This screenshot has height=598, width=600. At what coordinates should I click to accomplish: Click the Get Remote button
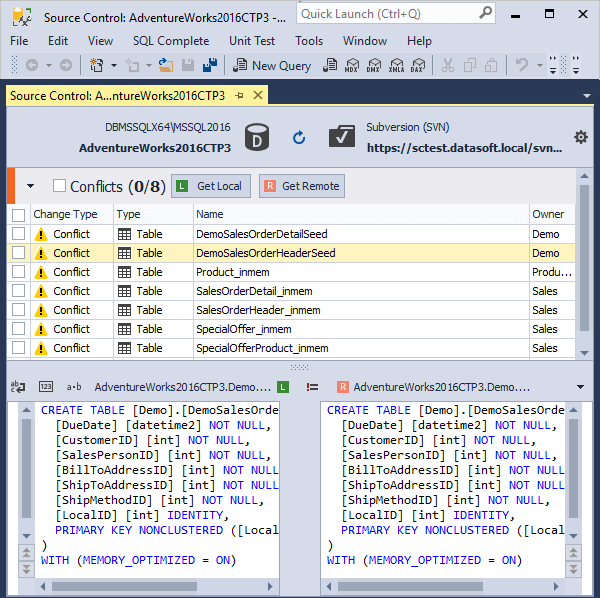302,186
